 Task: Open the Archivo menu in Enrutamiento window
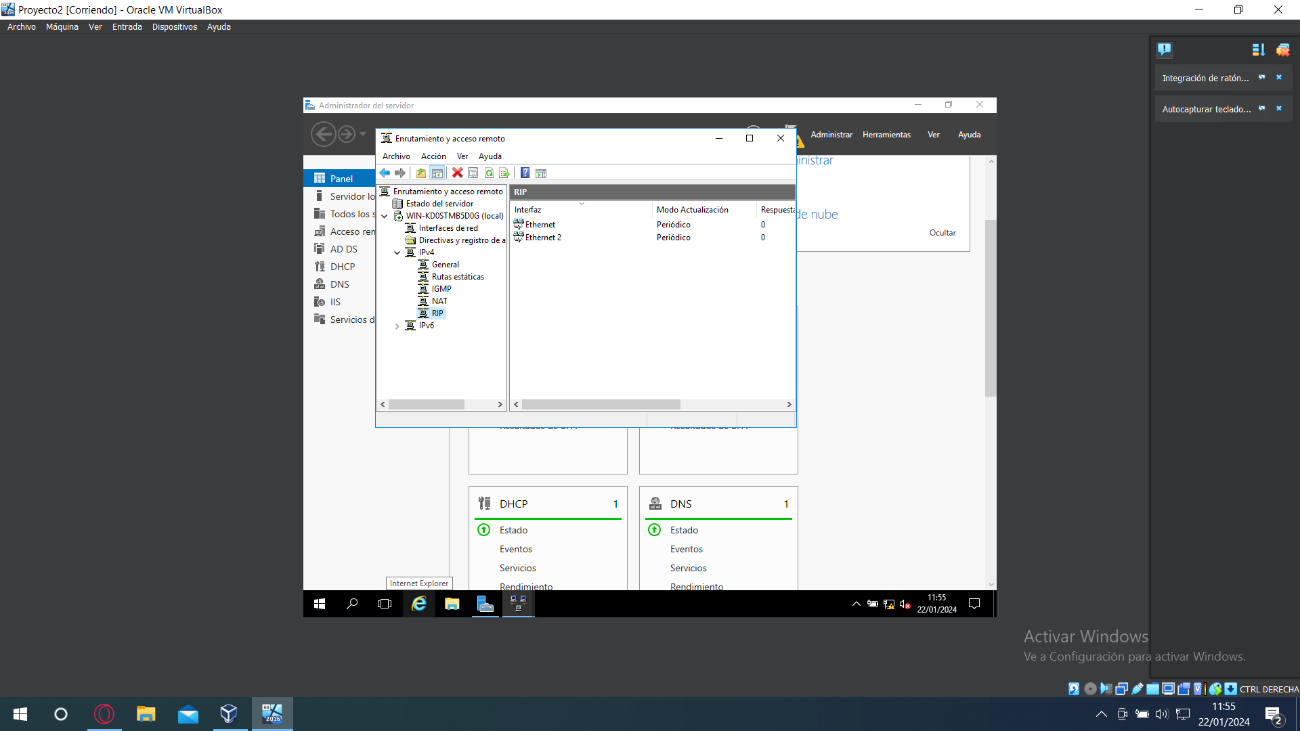396,156
